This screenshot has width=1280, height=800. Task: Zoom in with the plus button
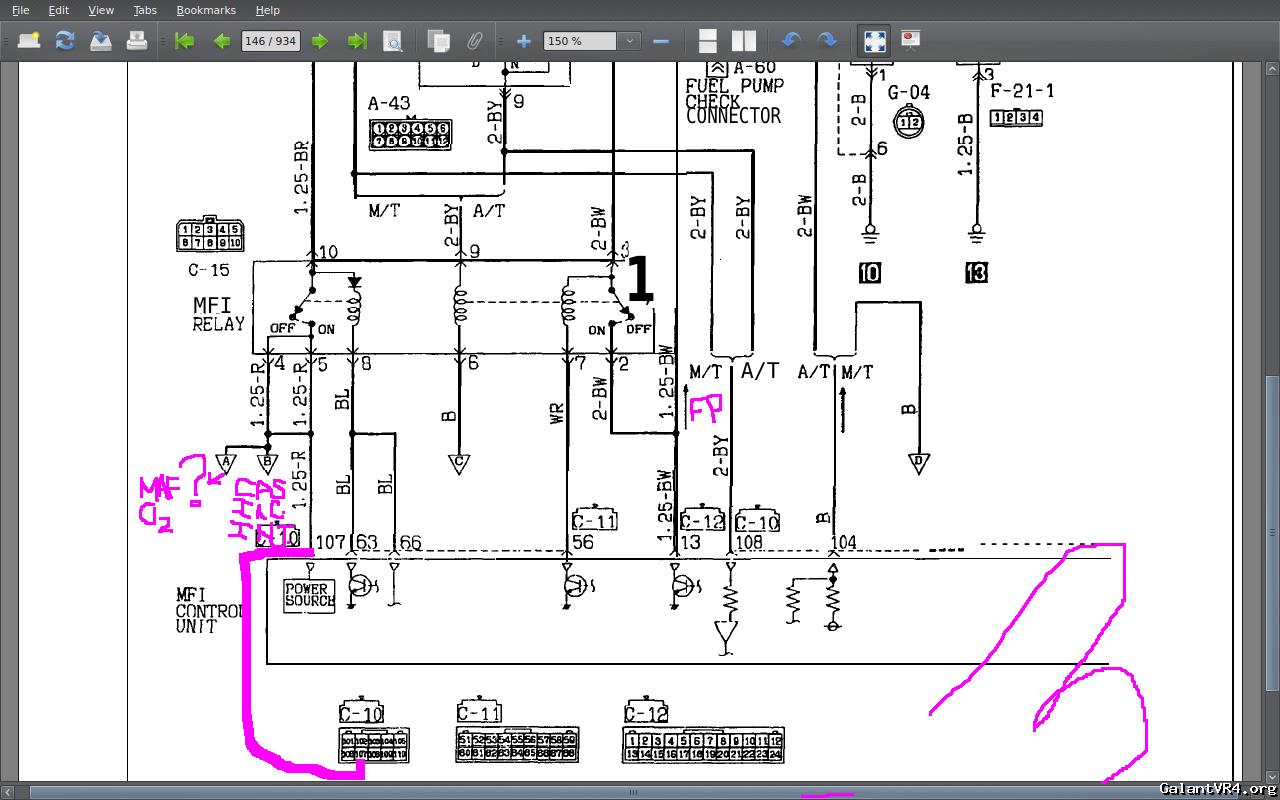pyautogui.click(x=523, y=41)
